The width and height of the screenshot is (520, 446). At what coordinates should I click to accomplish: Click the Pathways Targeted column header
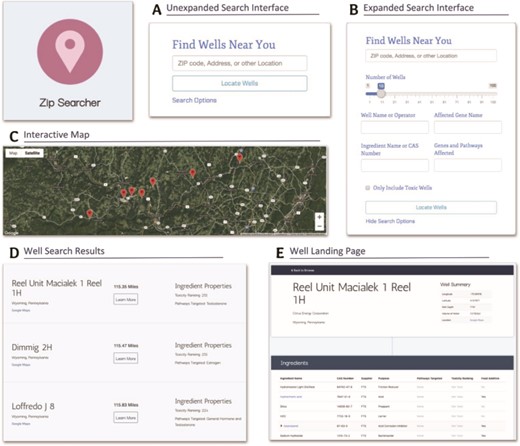429,378
